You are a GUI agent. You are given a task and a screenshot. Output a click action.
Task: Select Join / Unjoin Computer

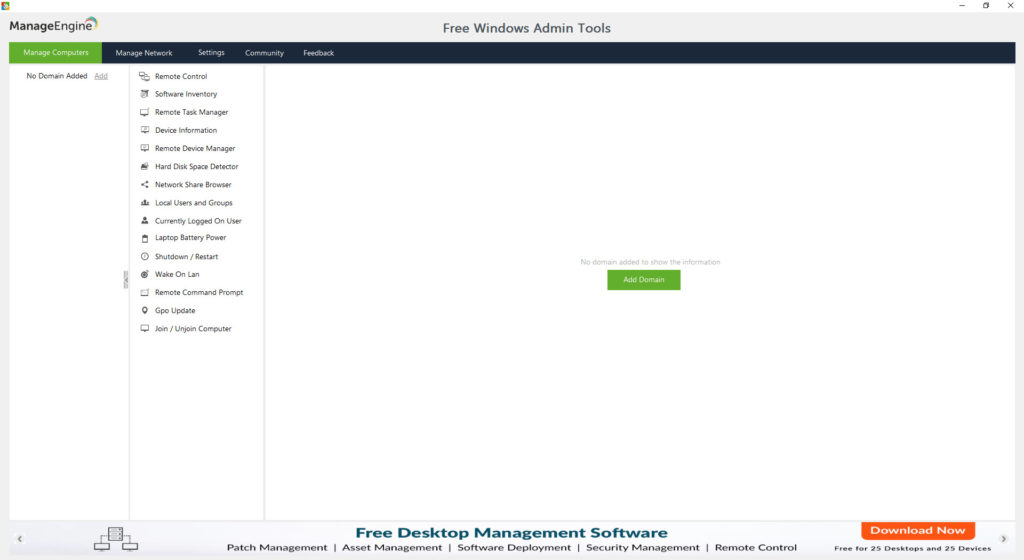[193, 328]
